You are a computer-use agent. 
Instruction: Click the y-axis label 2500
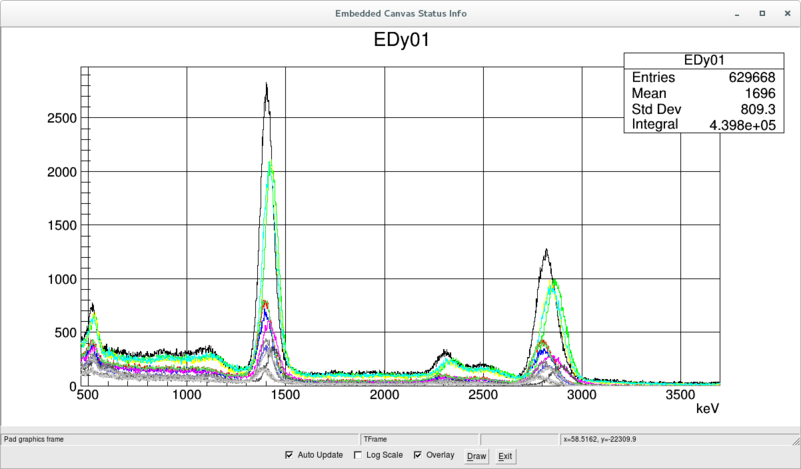(62, 118)
